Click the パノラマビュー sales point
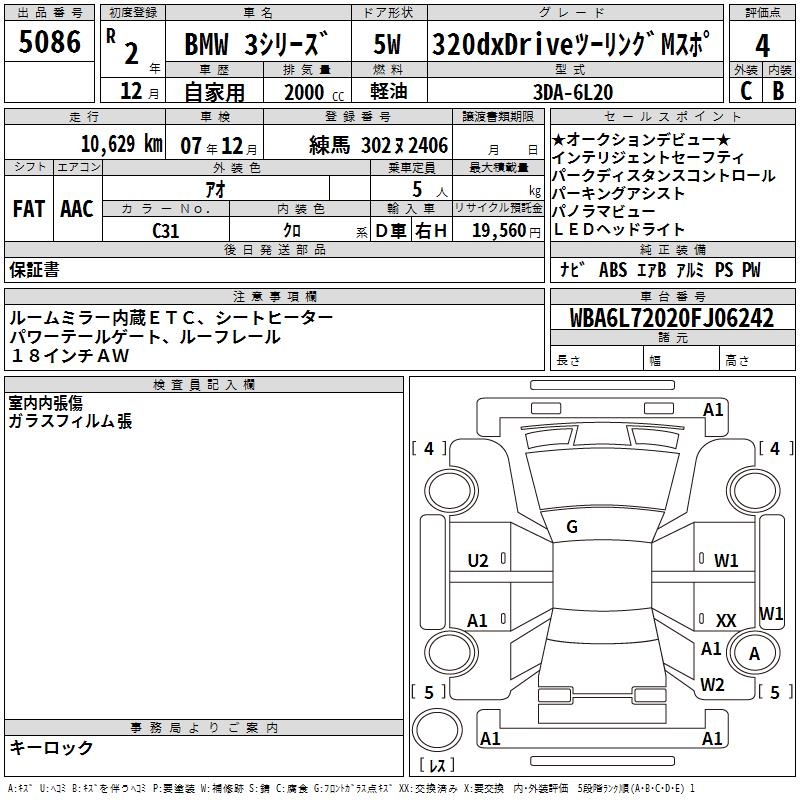Image resolution: width=800 pixels, height=800 pixels. (x=604, y=211)
